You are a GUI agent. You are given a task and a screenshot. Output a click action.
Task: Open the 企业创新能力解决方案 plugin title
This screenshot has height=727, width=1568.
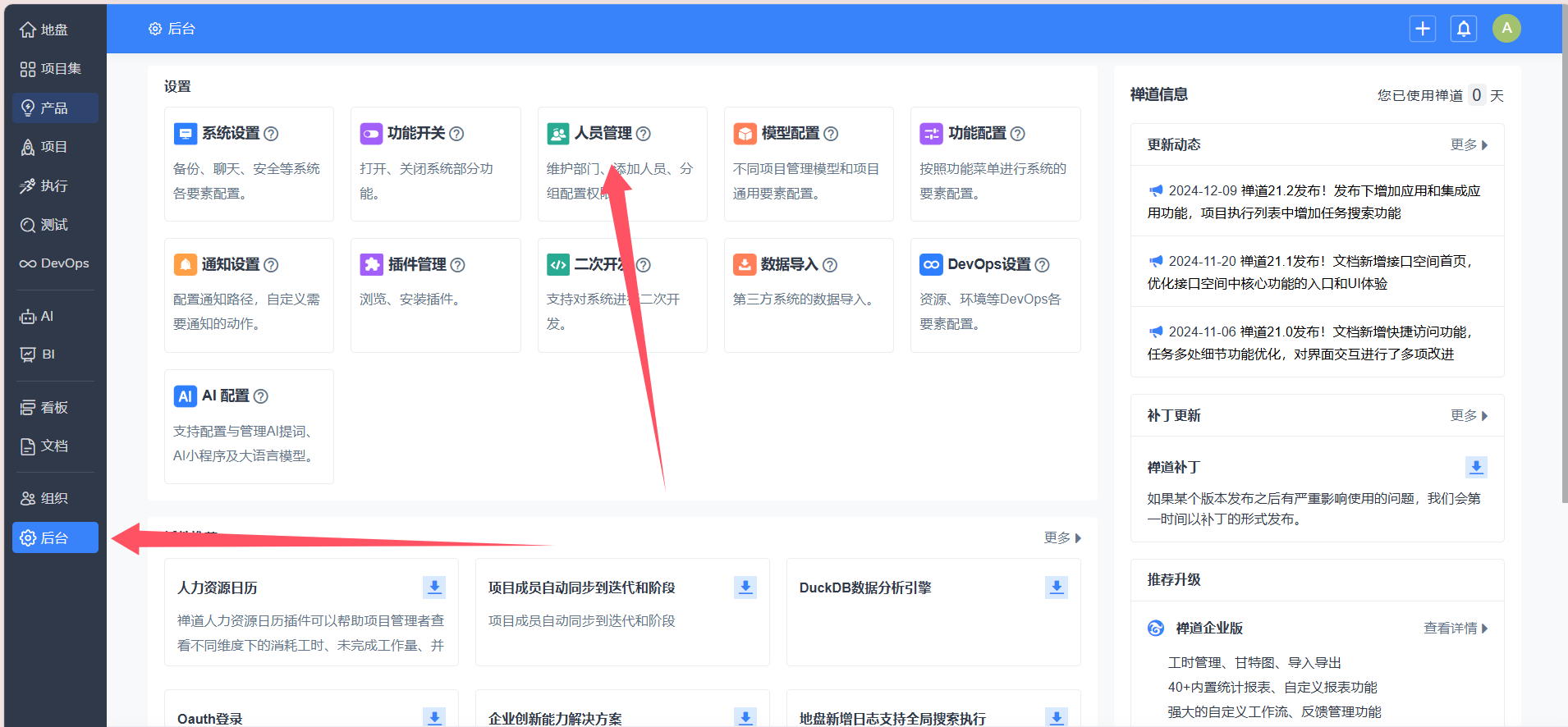[x=555, y=719]
